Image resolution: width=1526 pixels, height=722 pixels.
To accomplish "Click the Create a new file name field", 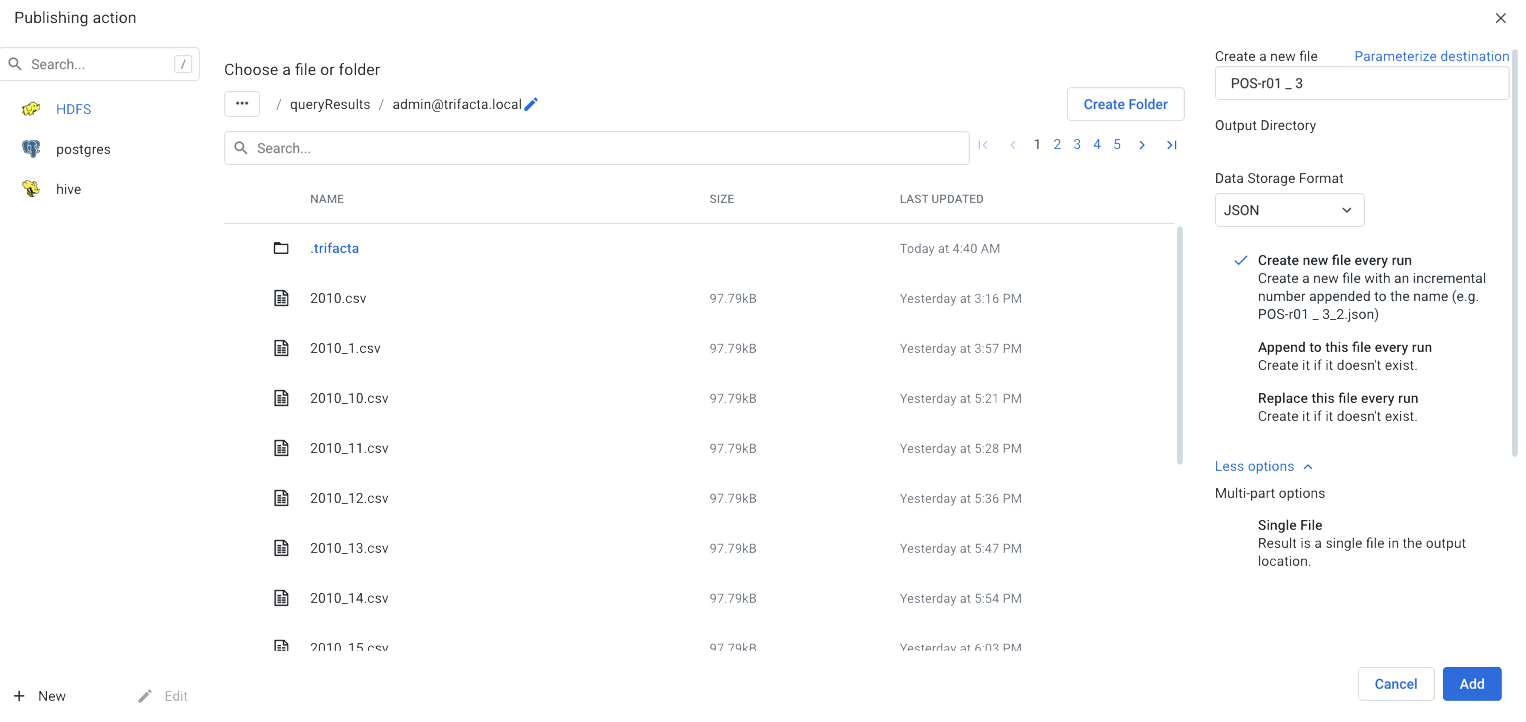I will pyautogui.click(x=1361, y=84).
